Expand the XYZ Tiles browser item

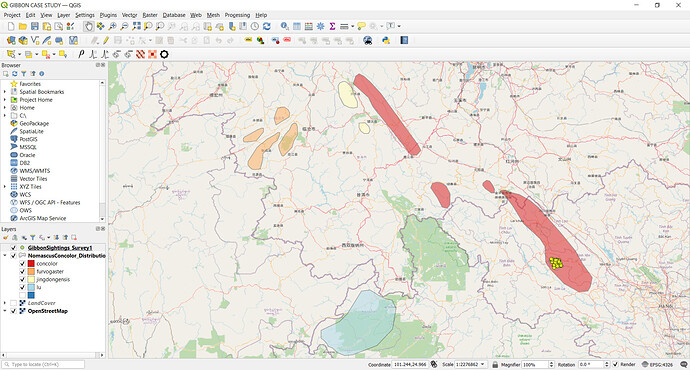(x=5, y=187)
